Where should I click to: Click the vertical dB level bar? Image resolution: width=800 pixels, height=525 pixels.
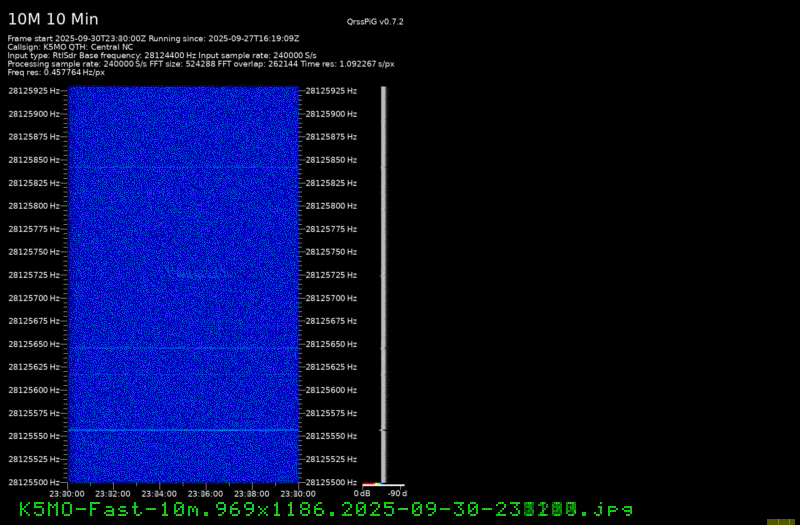(x=383, y=280)
